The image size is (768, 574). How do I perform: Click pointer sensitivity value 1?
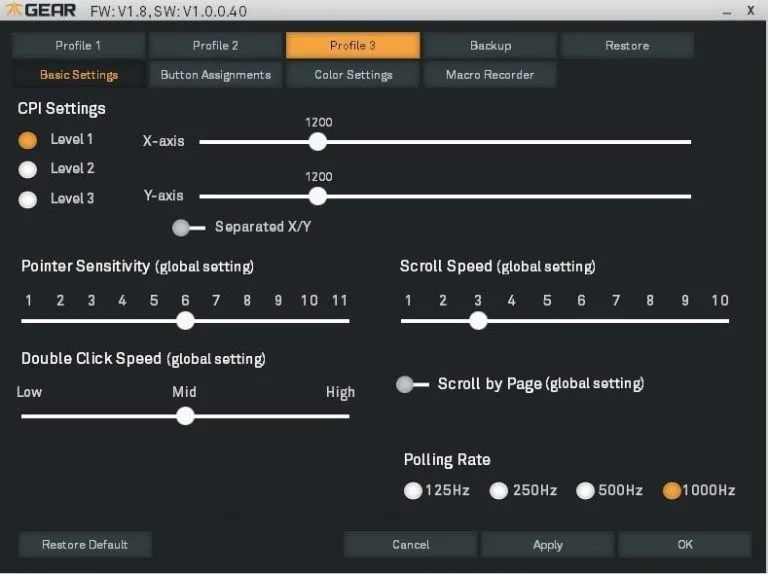(x=28, y=300)
